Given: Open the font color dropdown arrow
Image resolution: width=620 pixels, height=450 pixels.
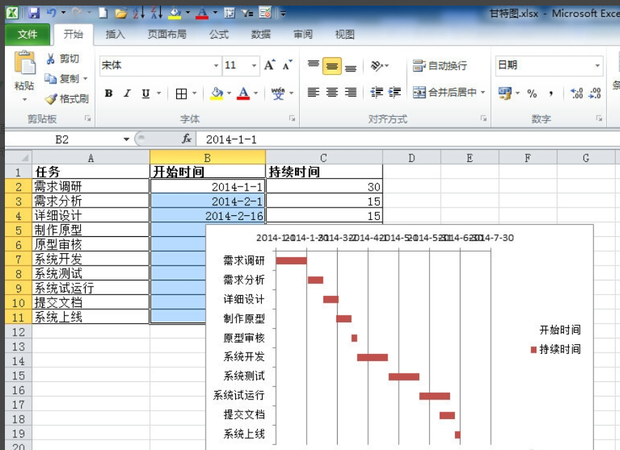Looking at the screenshot, I should (x=255, y=94).
